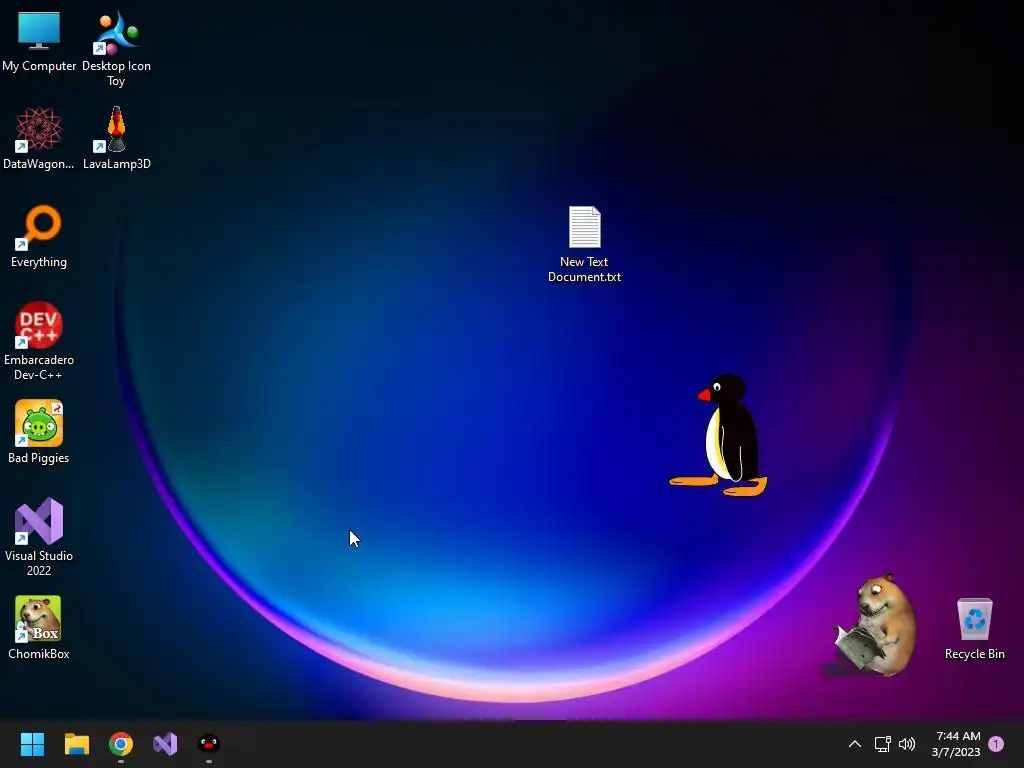Select the LavaLamp3D shortcut icon
Image resolution: width=1024 pixels, height=768 pixels.
[116, 138]
